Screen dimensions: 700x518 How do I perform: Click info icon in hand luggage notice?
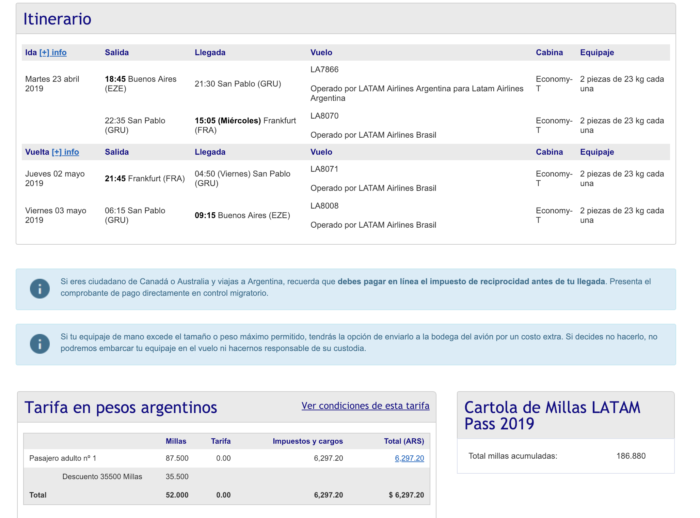40,343
